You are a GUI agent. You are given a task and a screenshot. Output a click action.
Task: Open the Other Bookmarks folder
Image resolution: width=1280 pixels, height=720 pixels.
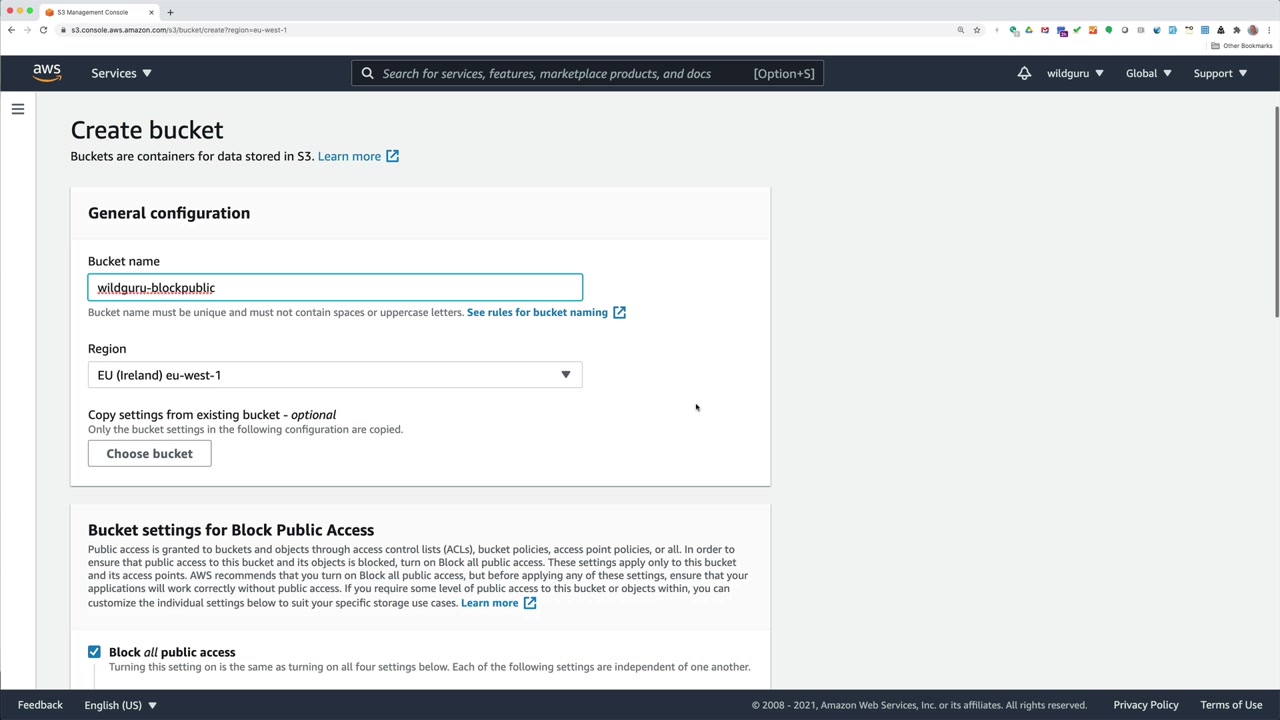point(1242,46)
